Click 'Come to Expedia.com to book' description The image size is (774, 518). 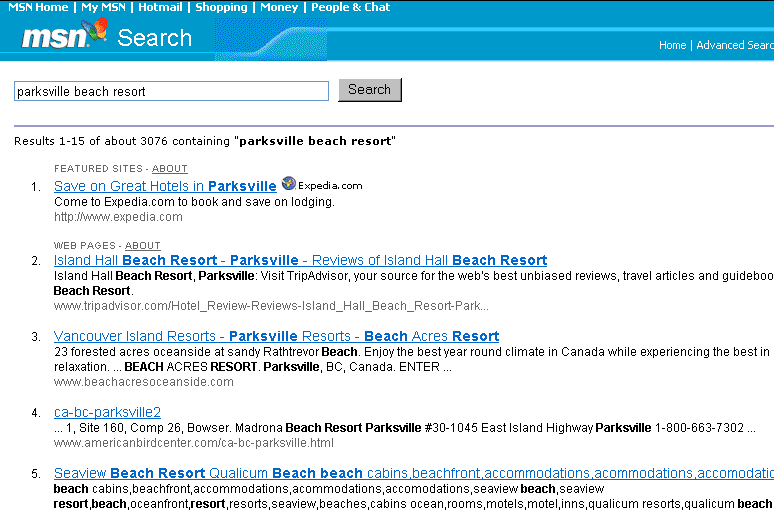point(194,202)
